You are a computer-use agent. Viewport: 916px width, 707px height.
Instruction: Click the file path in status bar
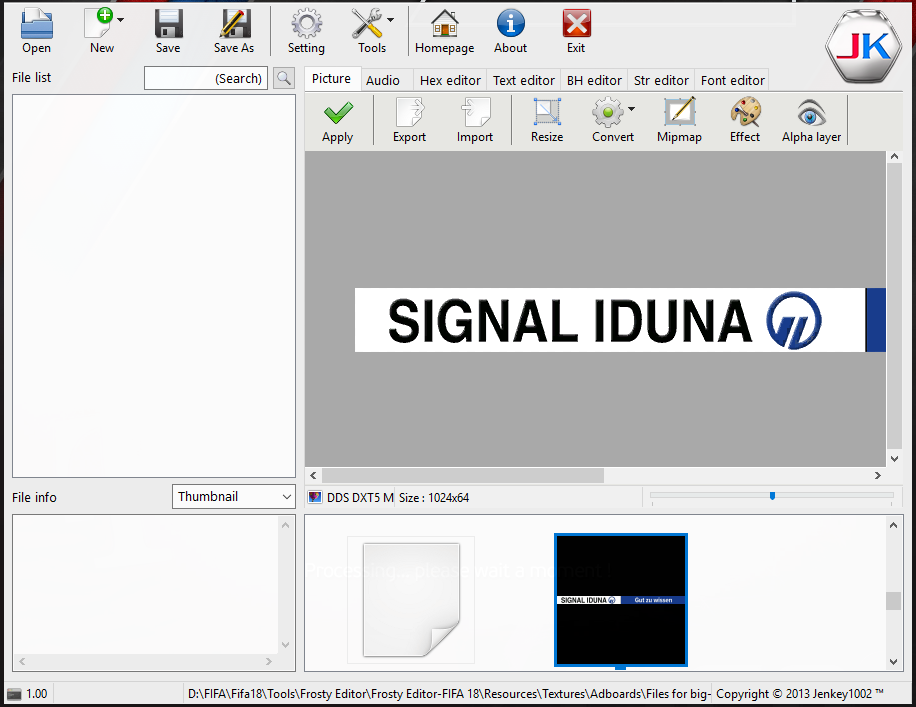[x=449, y=694]
